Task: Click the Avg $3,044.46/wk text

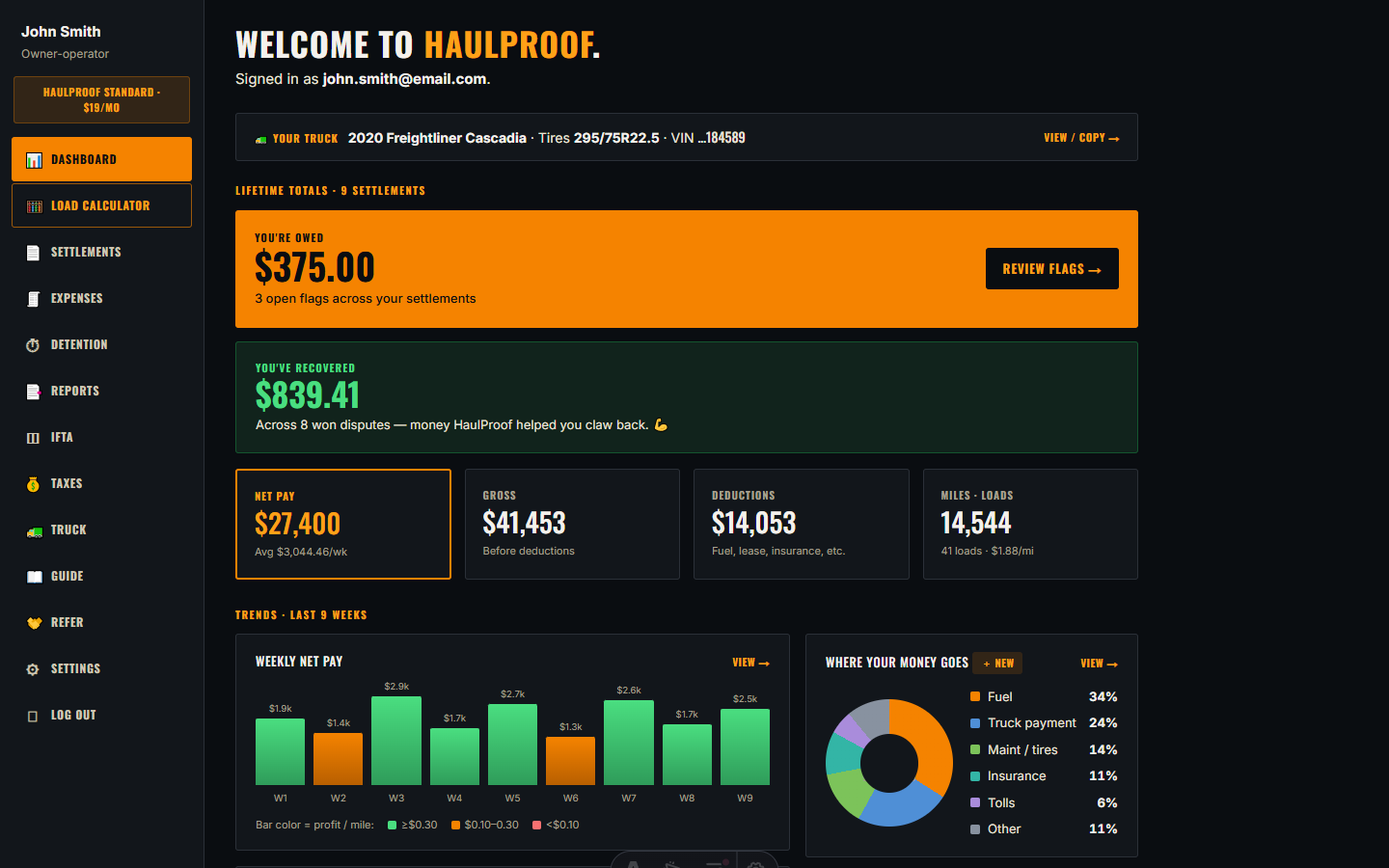Action: pos(301,553)
